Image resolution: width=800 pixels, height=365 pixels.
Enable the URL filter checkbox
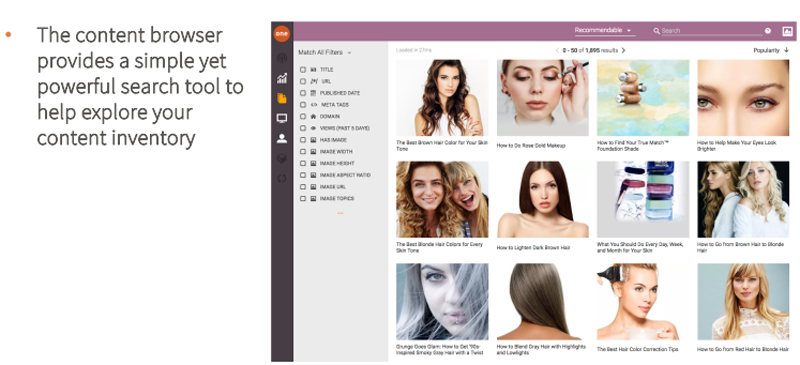coord(303,81)
